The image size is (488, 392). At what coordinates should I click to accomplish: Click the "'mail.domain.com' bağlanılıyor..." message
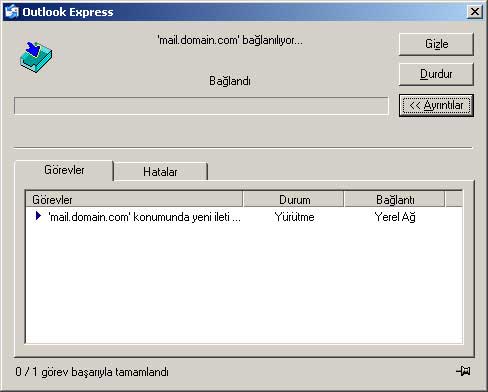[230, 40]
